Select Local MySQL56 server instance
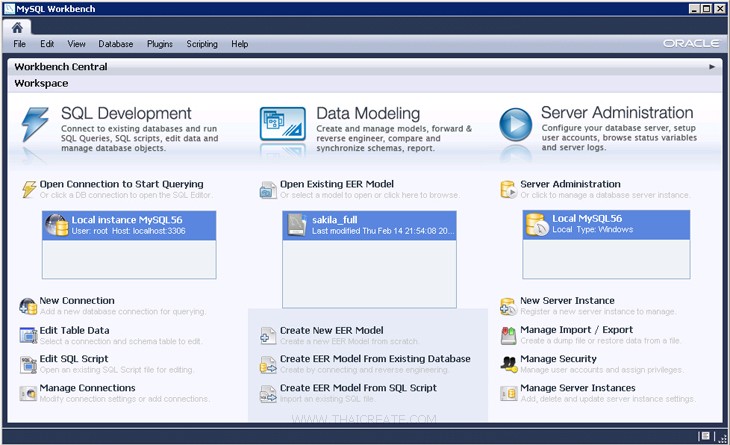 click(606, 225)
